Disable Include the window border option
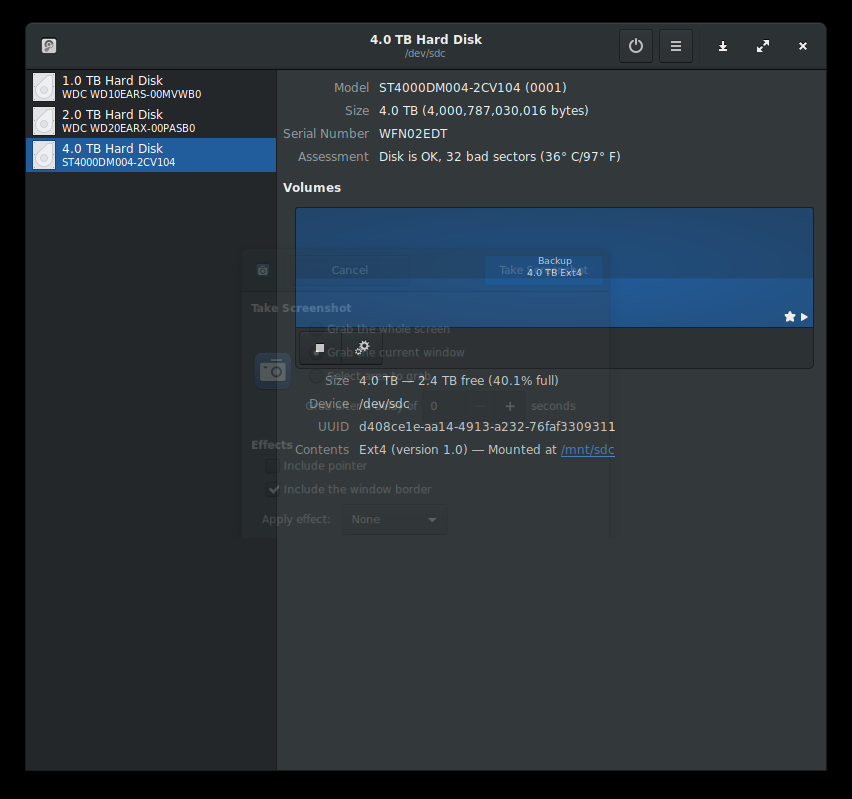Image resolution: width=852 pixels, height=799 pixels. pyautogui.click(x=274, y=489)
